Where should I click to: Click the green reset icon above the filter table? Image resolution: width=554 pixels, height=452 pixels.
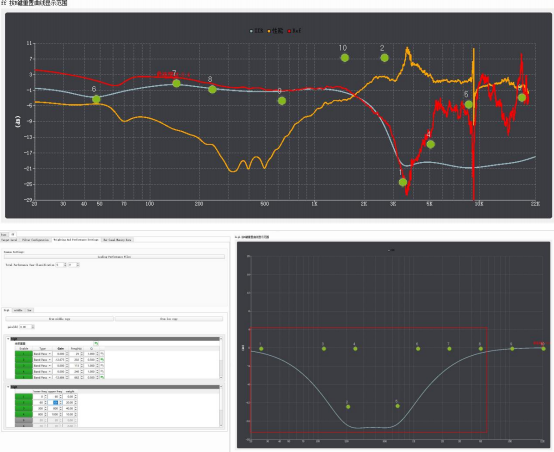point(96,344)
